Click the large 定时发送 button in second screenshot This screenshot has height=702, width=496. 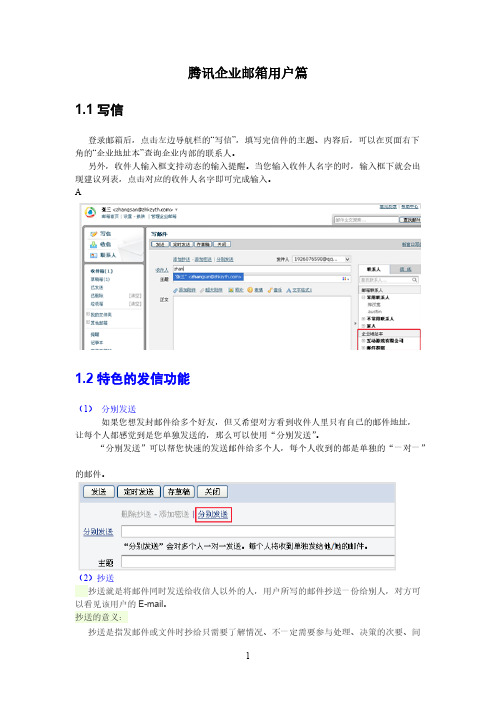[x=139, y=492]
